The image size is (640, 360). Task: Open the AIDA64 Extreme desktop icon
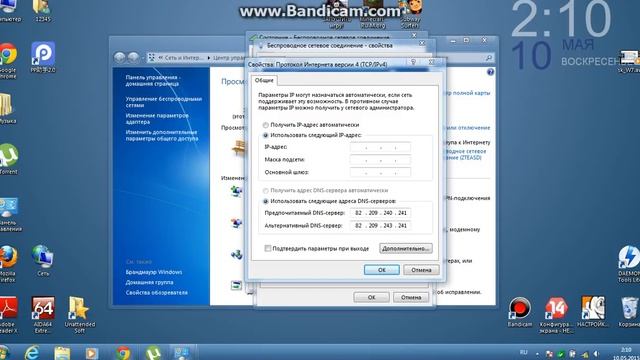(x=43, y=315)
